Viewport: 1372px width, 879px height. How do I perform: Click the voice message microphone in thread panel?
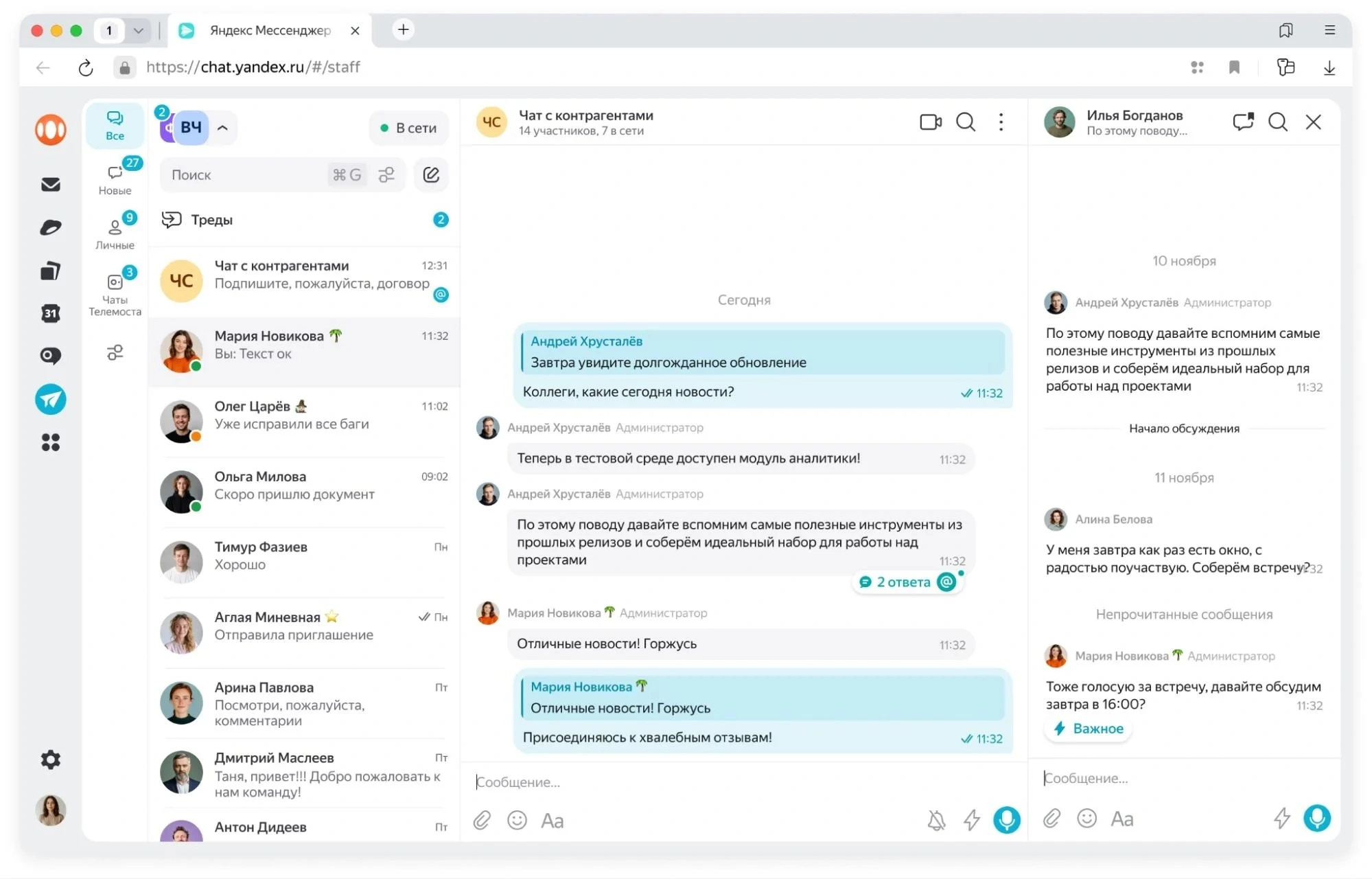pyautogui.click(x=1316, y=818)
